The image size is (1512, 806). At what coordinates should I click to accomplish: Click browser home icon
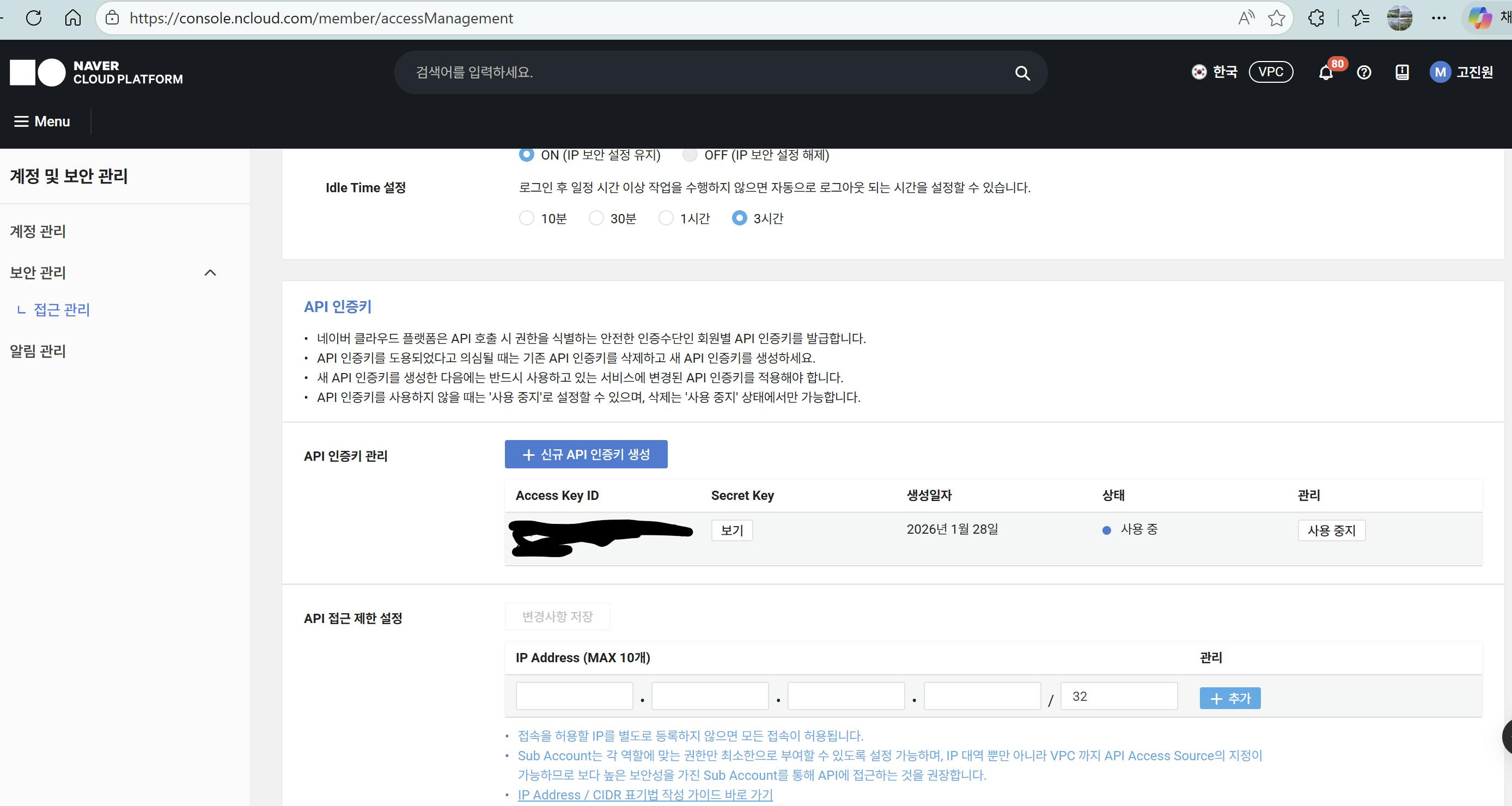click(x=73, y=18)
